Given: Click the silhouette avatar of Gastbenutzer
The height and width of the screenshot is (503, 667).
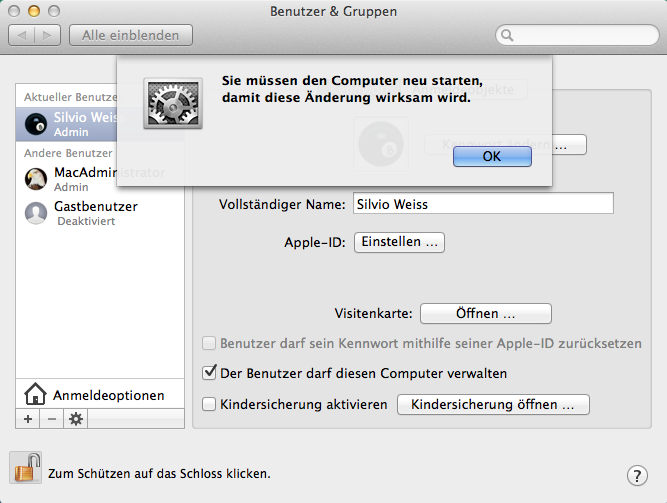Looking at the screenshot, I should 36,213.
